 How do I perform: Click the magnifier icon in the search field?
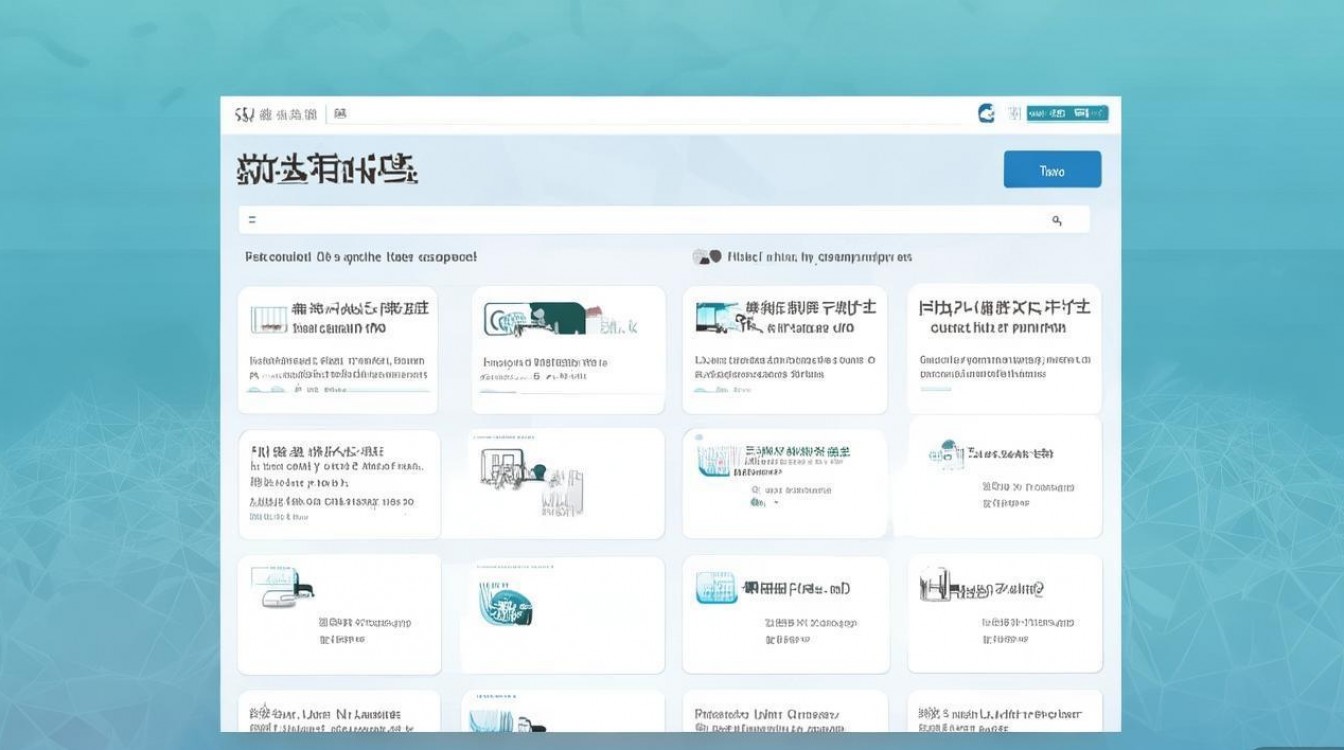pos(1057,221)
